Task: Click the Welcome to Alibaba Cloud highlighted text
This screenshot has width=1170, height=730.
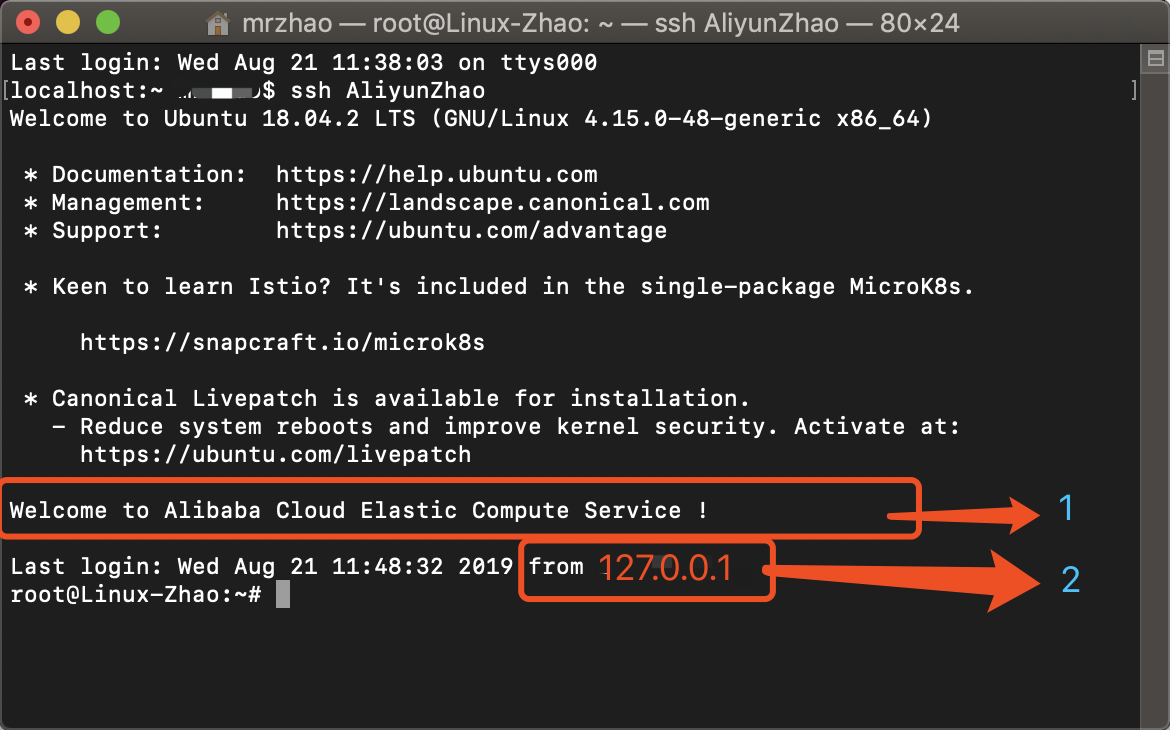Action: pyautogui.click(x=358, y=510)
